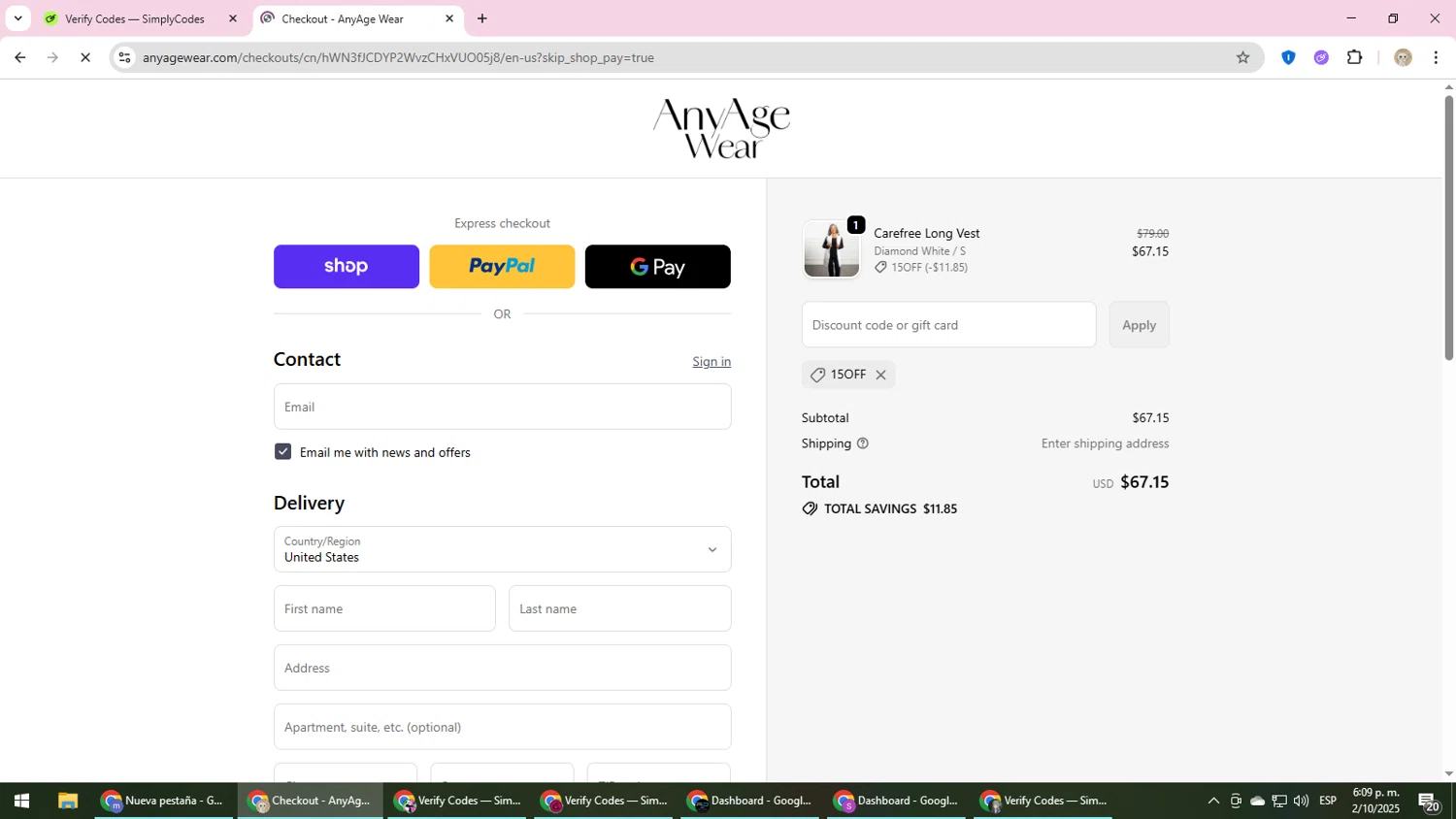Remove the 15OFF discount code
This screenshot has width=1456, height=819.
pyautogui.click(x=880, y=375)
